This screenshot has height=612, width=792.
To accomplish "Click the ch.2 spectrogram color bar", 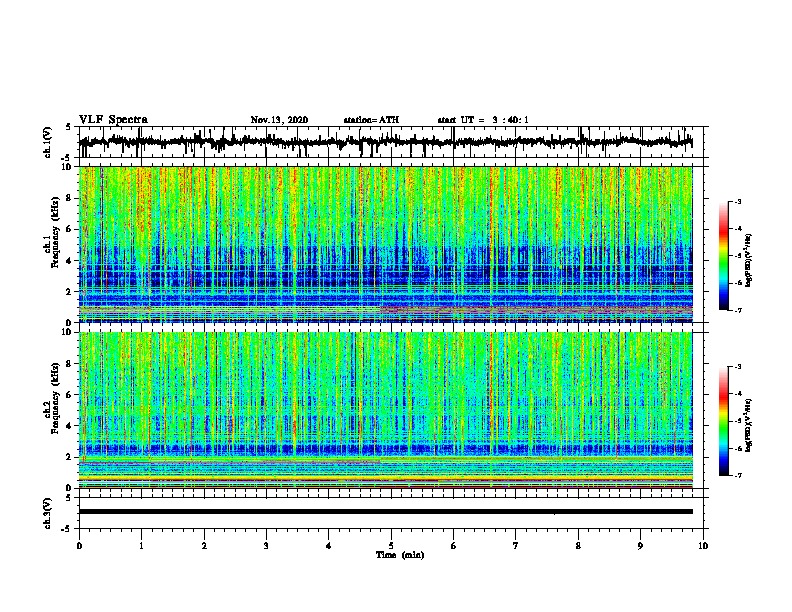I will [x=723, y=421].
